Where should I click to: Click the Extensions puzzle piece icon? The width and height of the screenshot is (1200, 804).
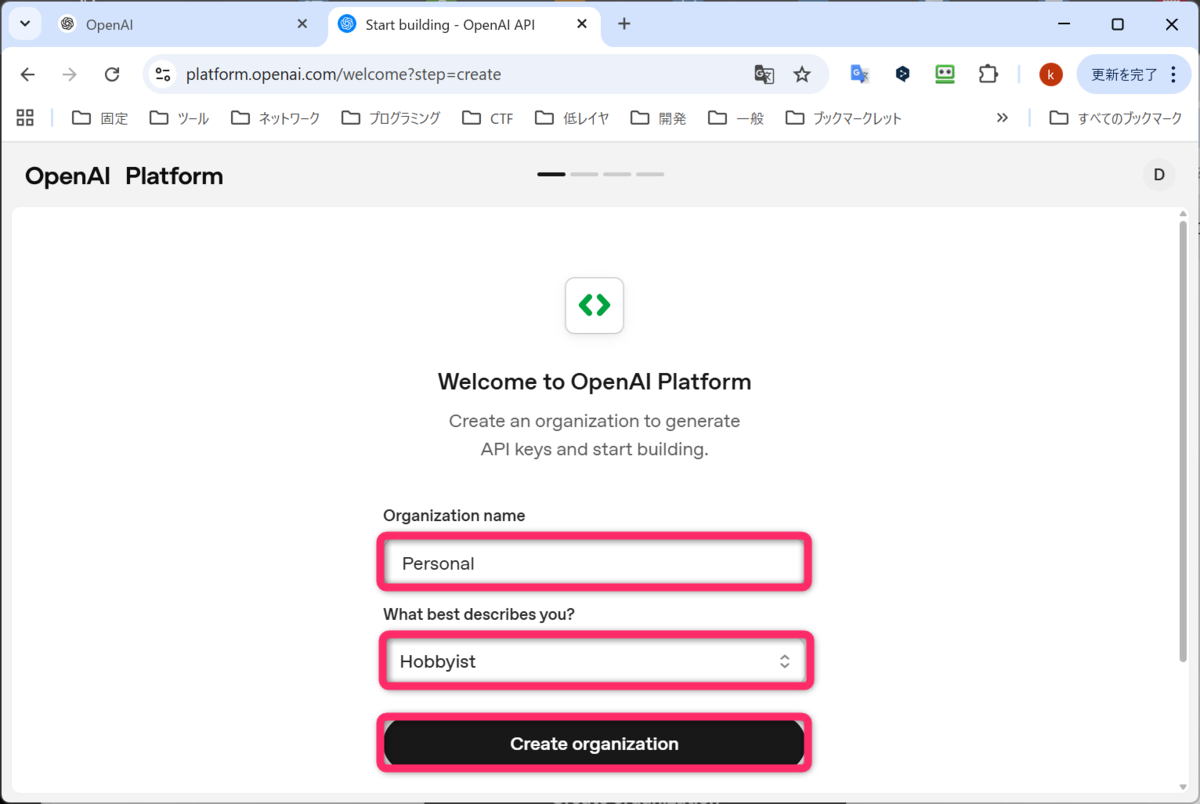pos(988,73)
